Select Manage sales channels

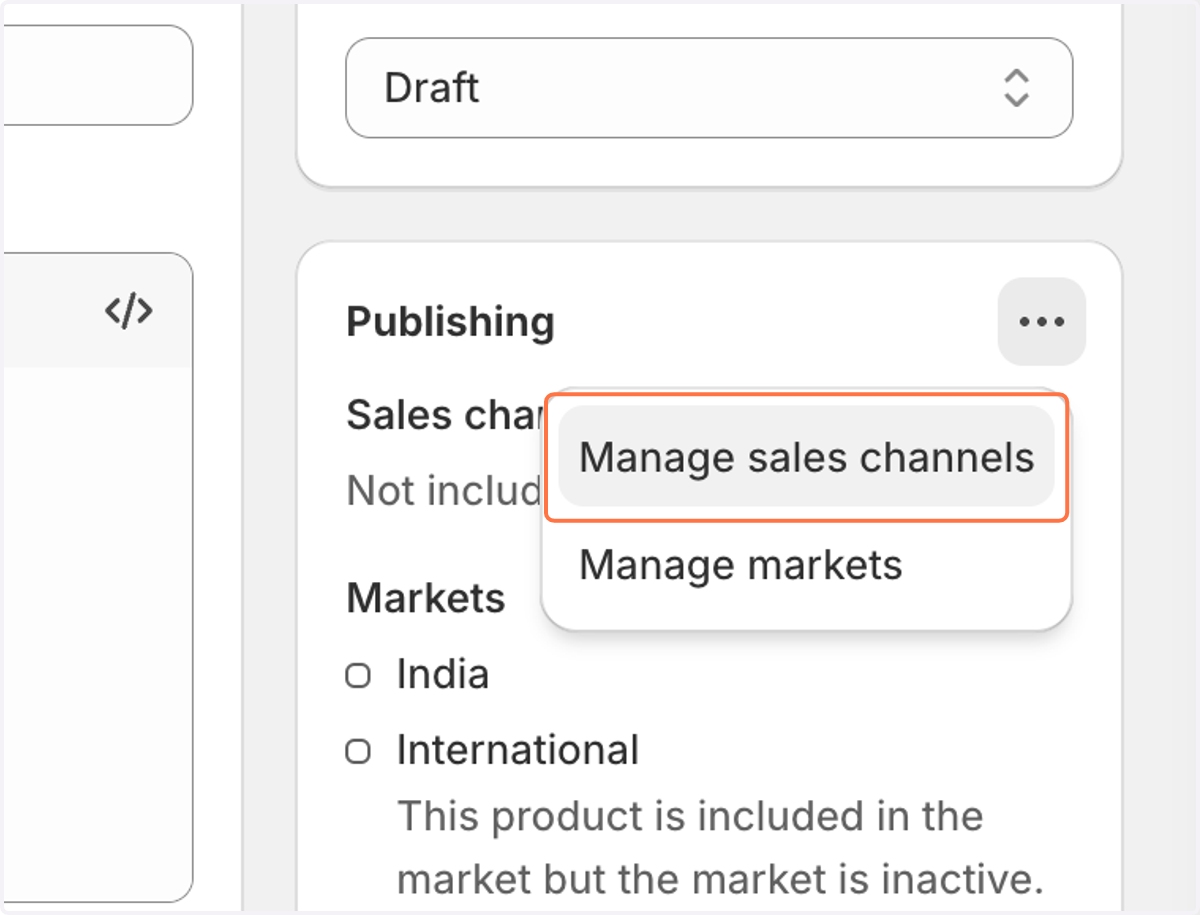806,457
